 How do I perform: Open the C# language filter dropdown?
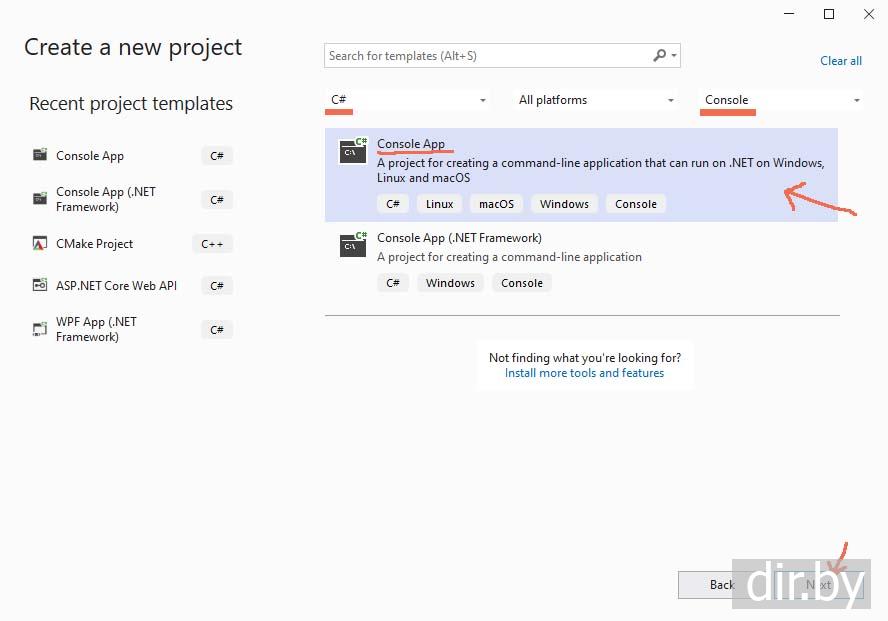[x=406, y=100]
